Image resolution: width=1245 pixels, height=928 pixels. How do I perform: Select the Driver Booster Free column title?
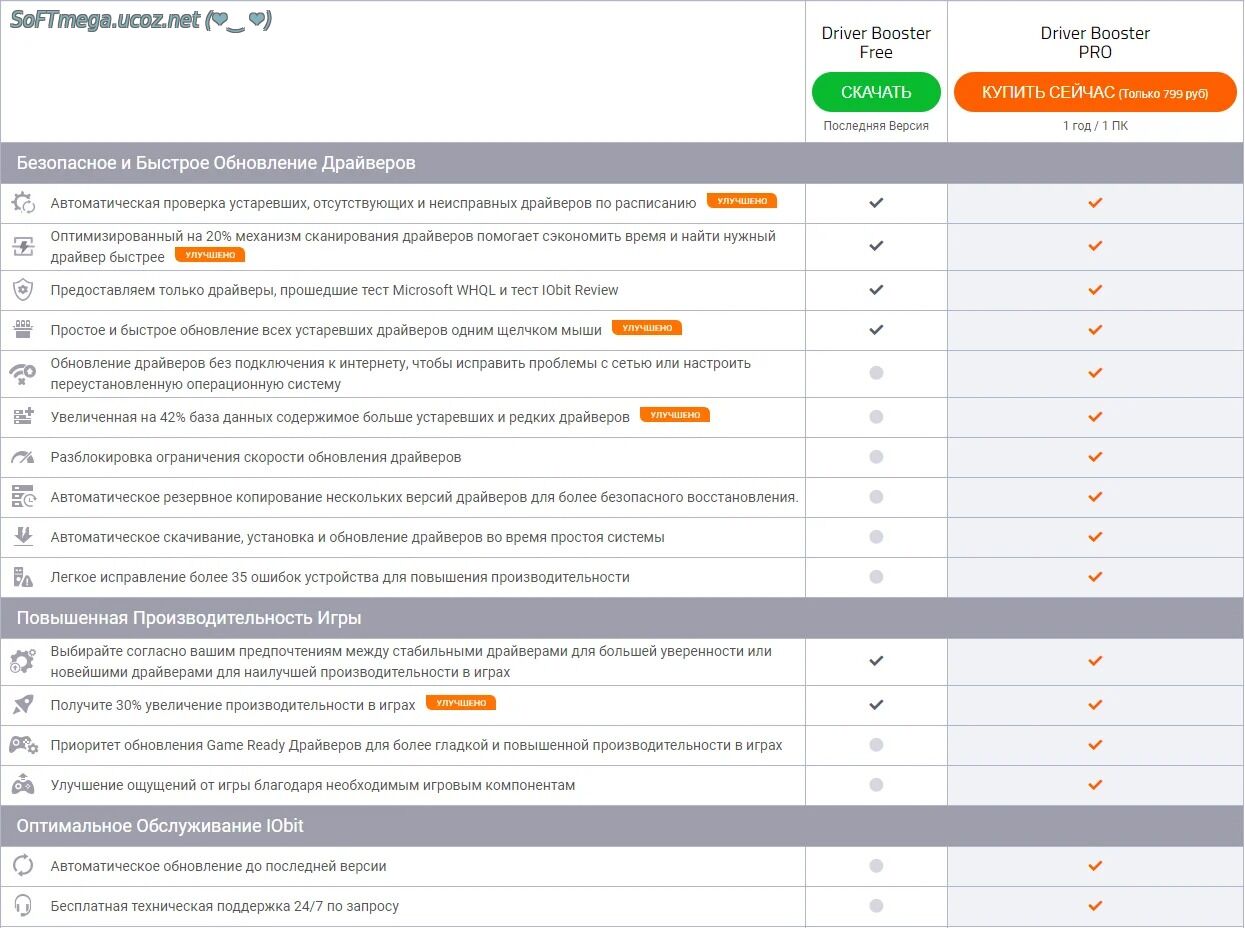coord(876,42)
